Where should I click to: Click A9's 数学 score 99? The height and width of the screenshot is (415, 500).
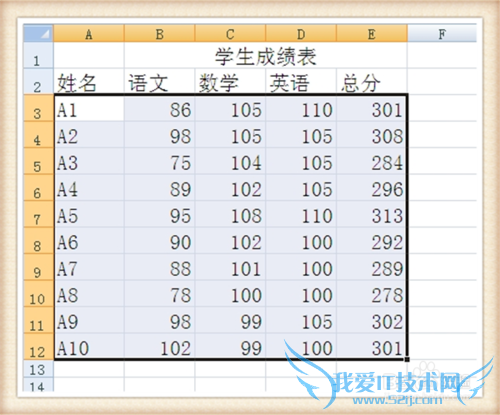(x=230, y=320)
